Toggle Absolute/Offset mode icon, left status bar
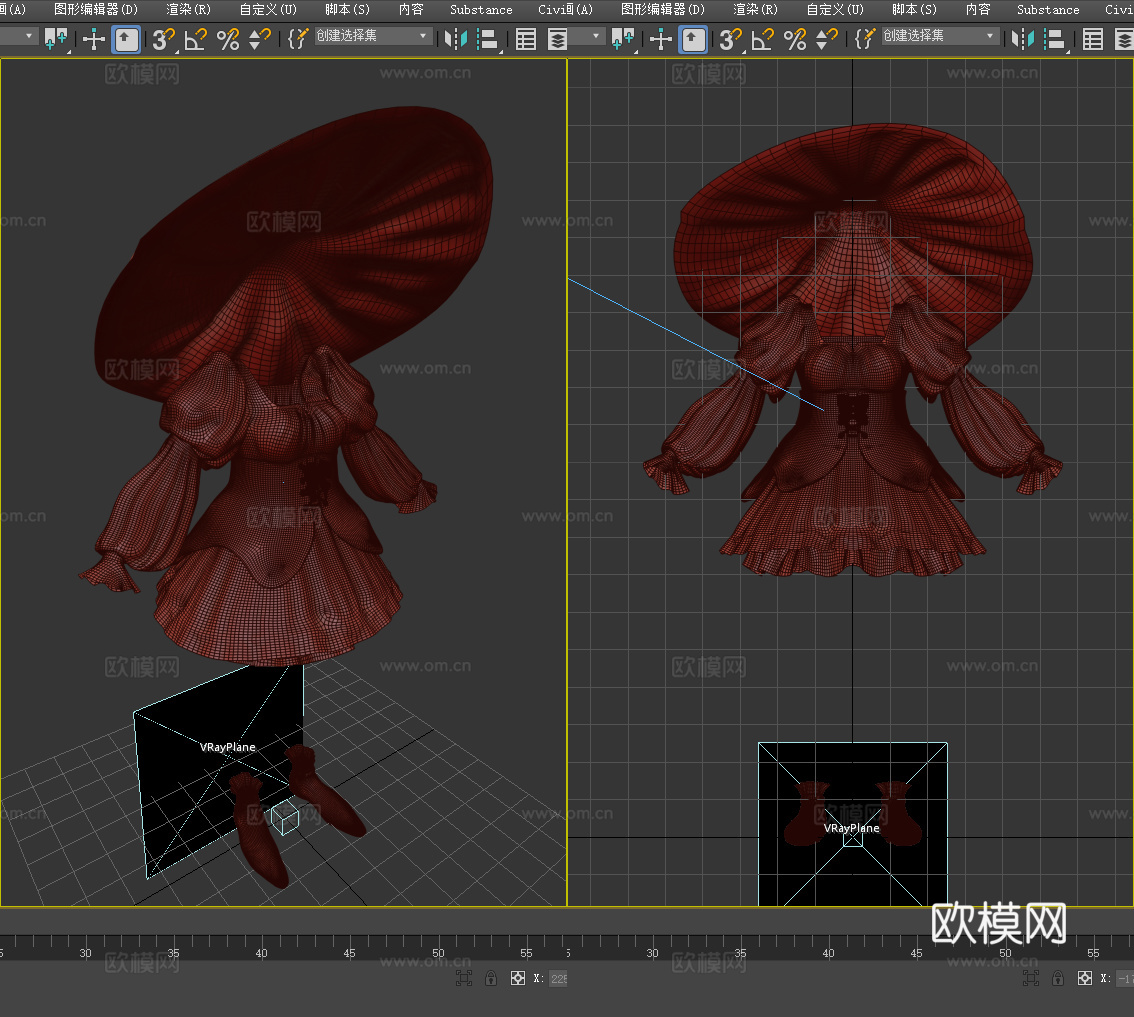Screen dimensions: 1134x1017 (518, 979)
